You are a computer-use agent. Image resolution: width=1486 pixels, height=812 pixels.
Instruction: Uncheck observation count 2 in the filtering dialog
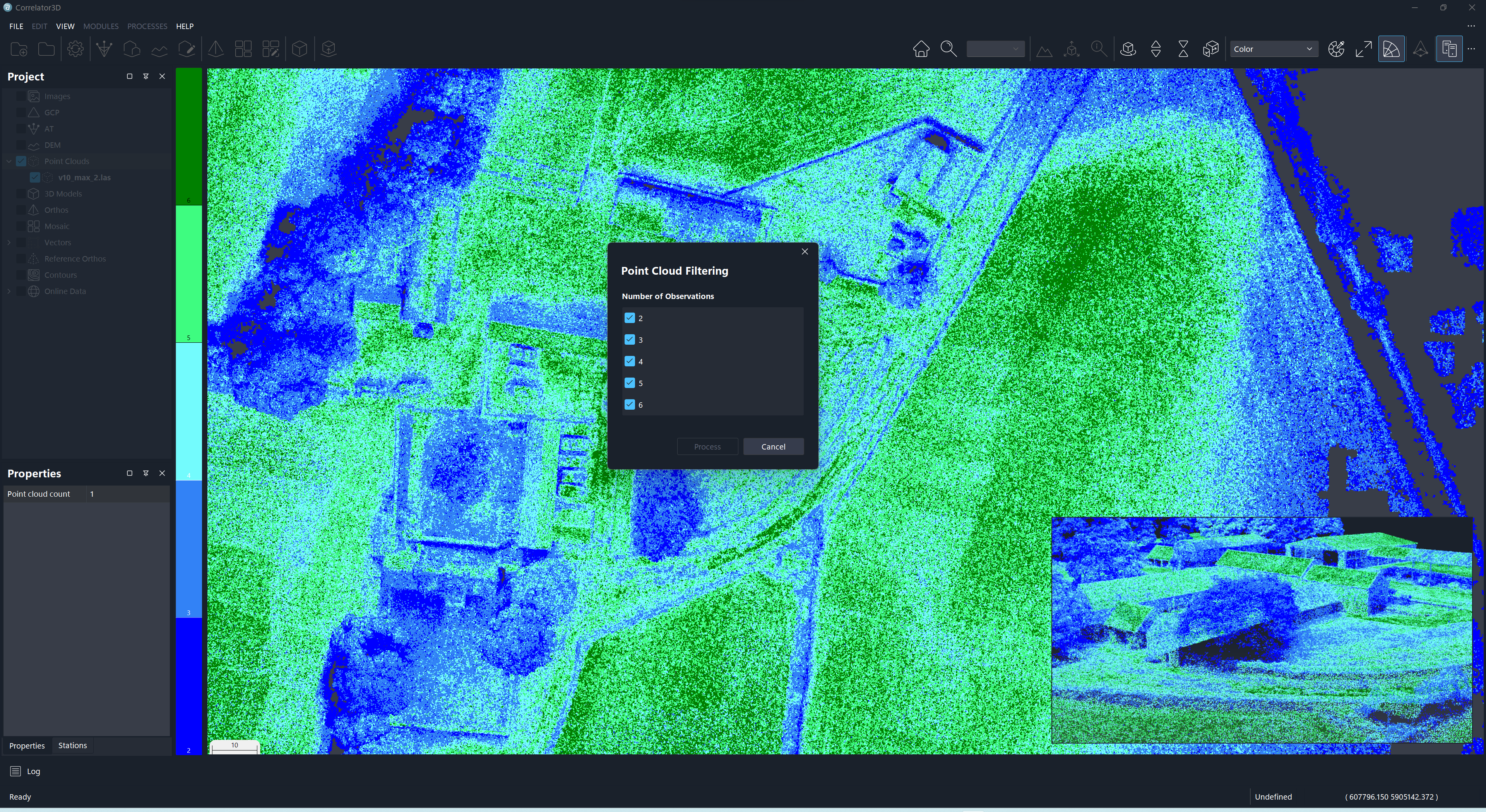coord(629,318)
